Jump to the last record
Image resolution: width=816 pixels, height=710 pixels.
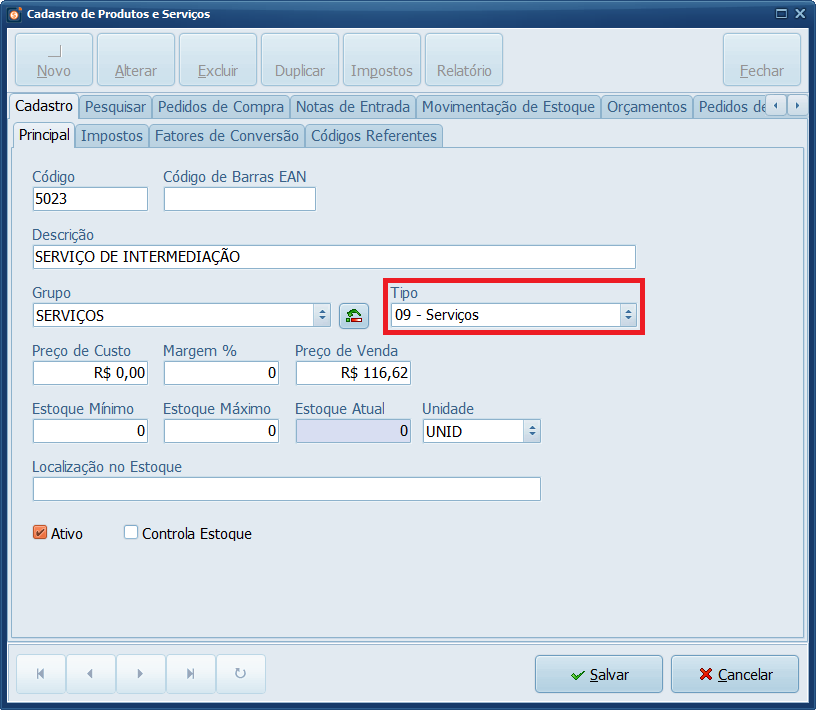coord(191,674)
